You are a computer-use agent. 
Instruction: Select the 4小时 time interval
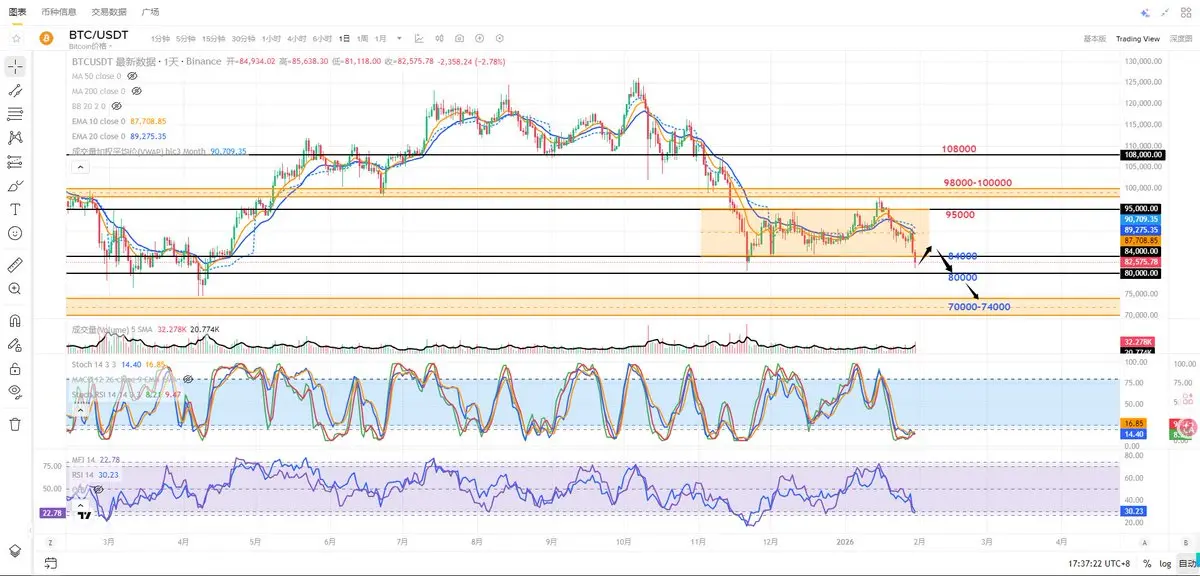pos(296,38)
